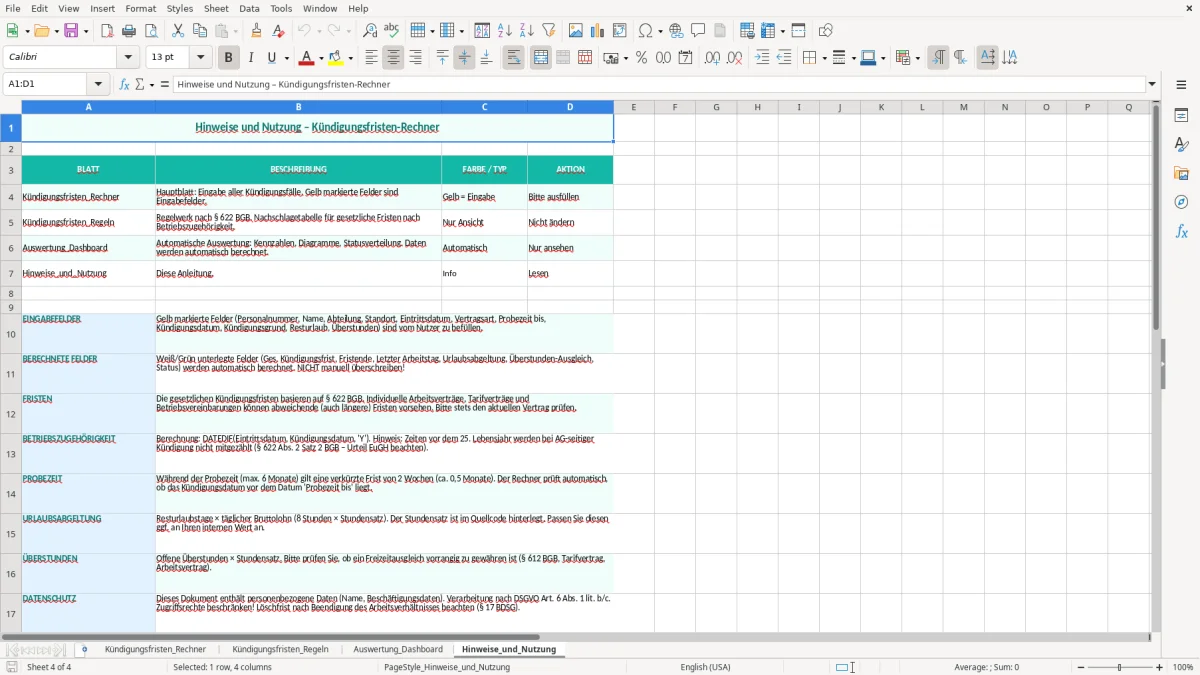Switch to Auswertung_Dashboard sheet tab

[397, 649]
